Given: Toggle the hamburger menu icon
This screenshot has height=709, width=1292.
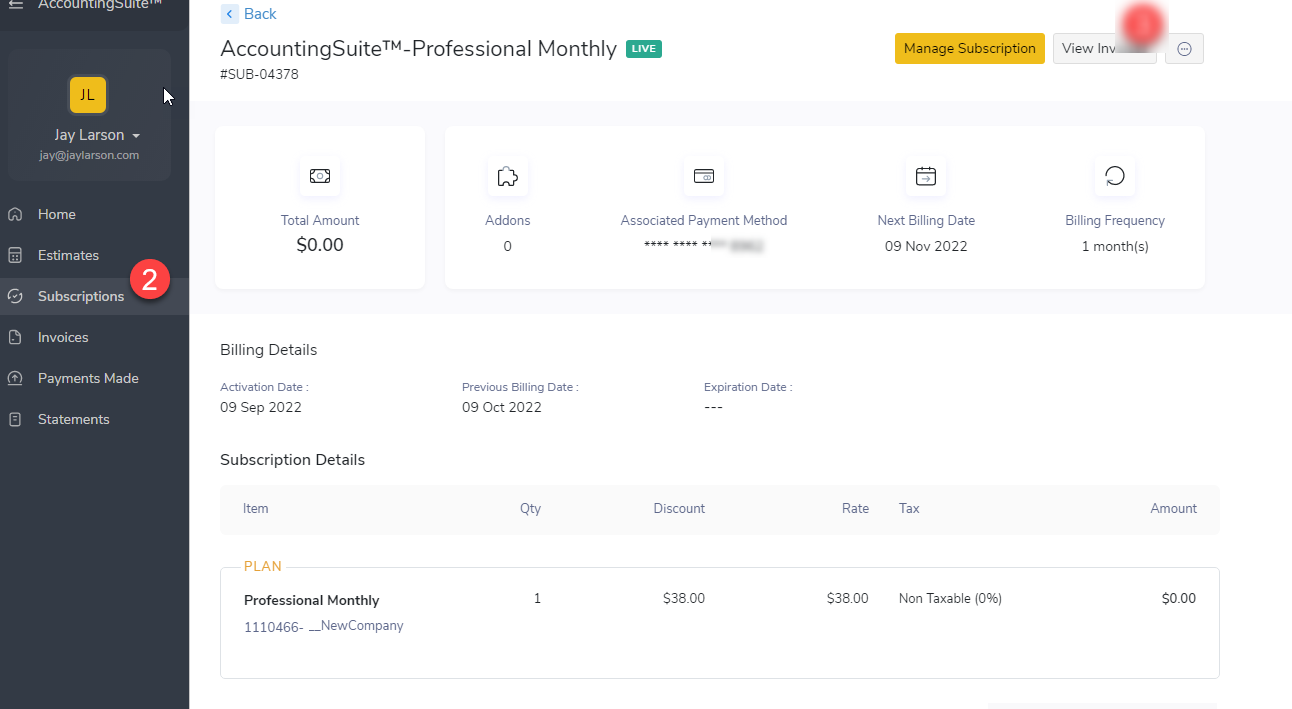Looking at the screenshot, I should (x=15, y=4).
